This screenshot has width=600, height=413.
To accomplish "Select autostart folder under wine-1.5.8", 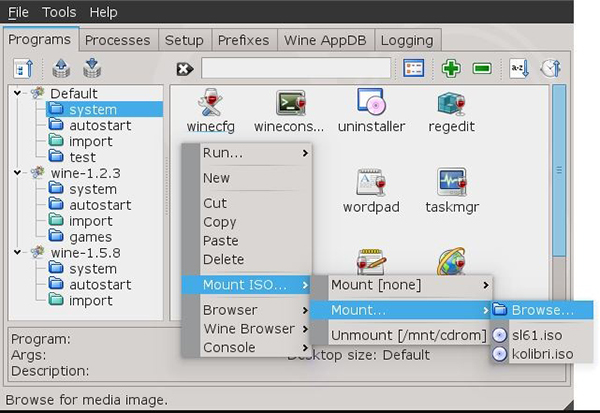I will (90, 285).
